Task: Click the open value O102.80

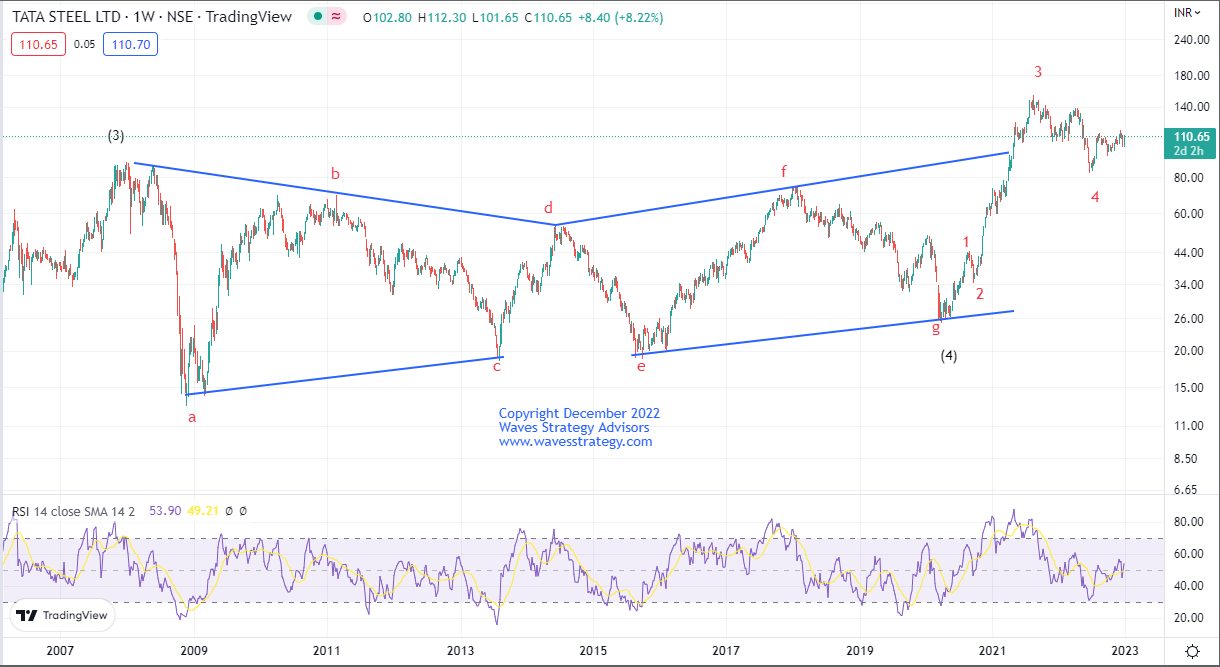Action: (x=385, y=18)
